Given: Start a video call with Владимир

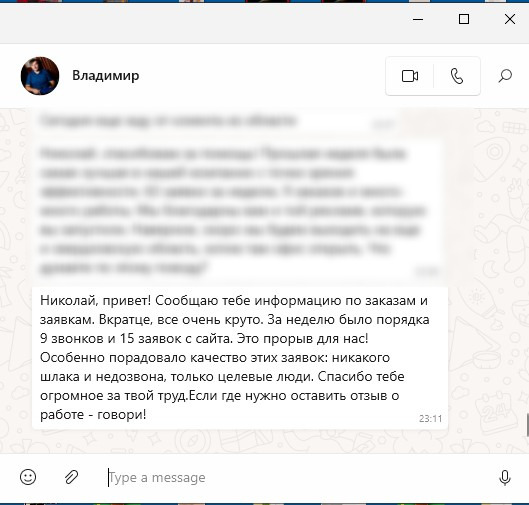Looking at the screenshot, I should [x=410, y=76].
